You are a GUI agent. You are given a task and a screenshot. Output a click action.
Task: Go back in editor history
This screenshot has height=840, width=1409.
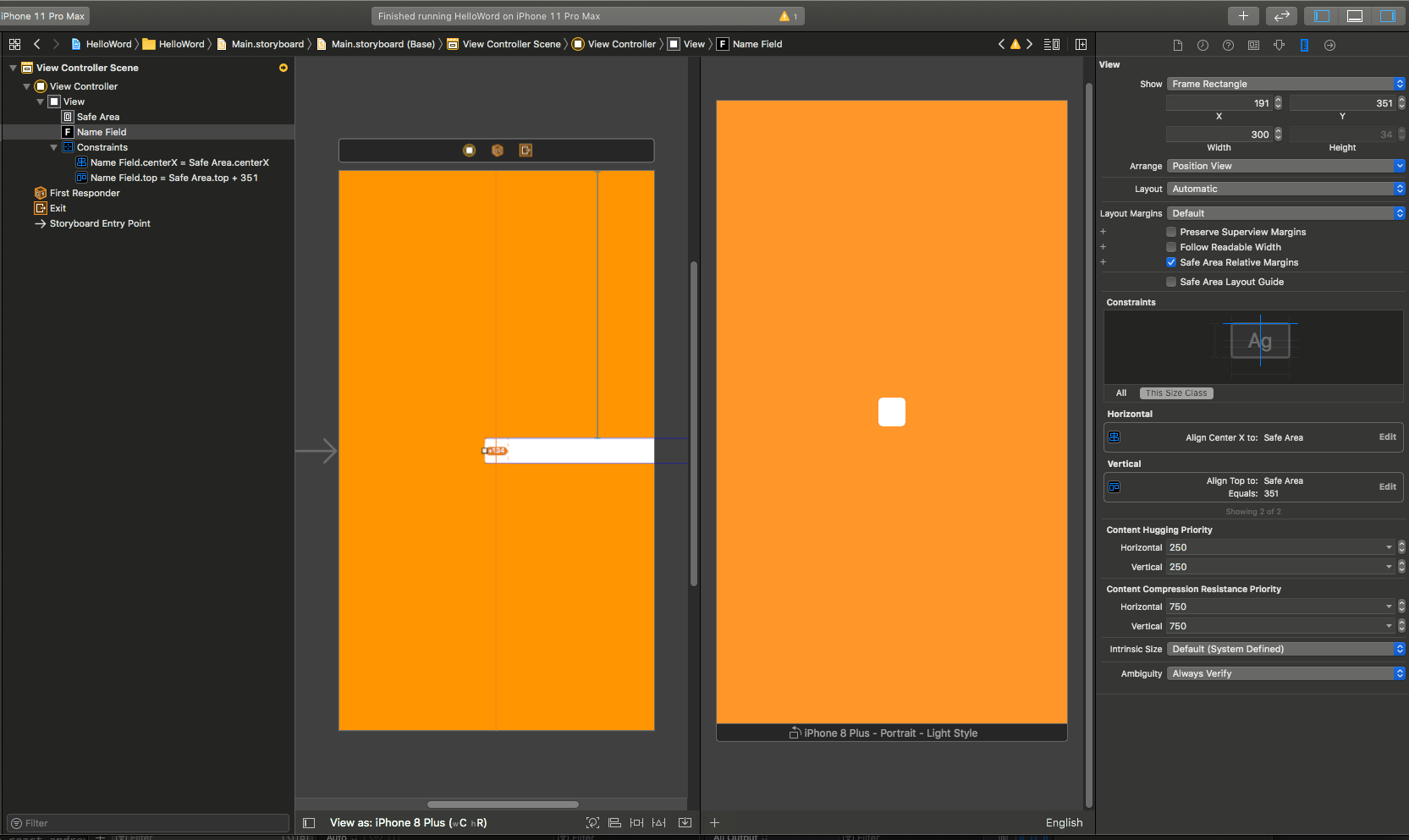click(36, 44)
